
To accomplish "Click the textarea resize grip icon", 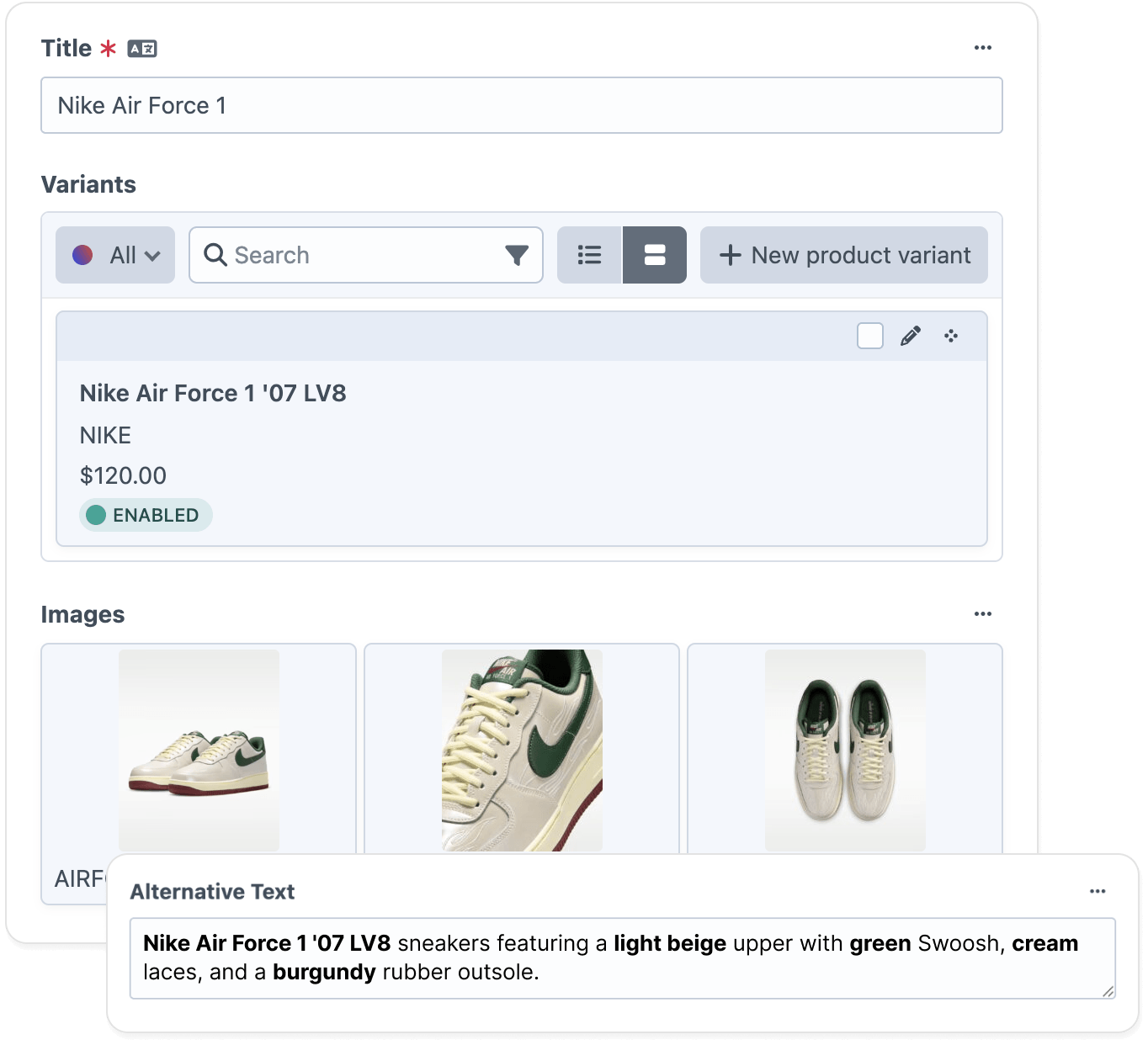I will pyautogui.click(x=1108, y=991).
